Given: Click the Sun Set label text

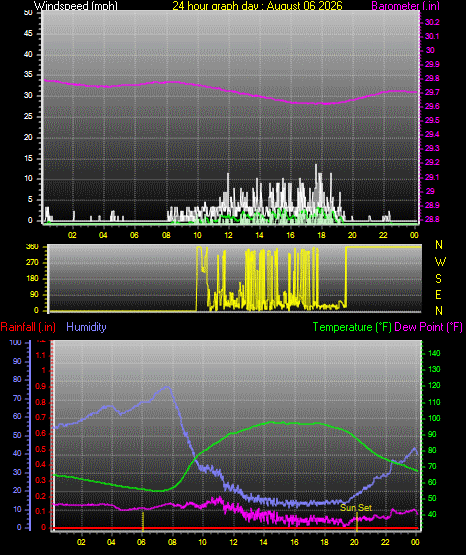Looking at the screenshot, I should [356, 508].
